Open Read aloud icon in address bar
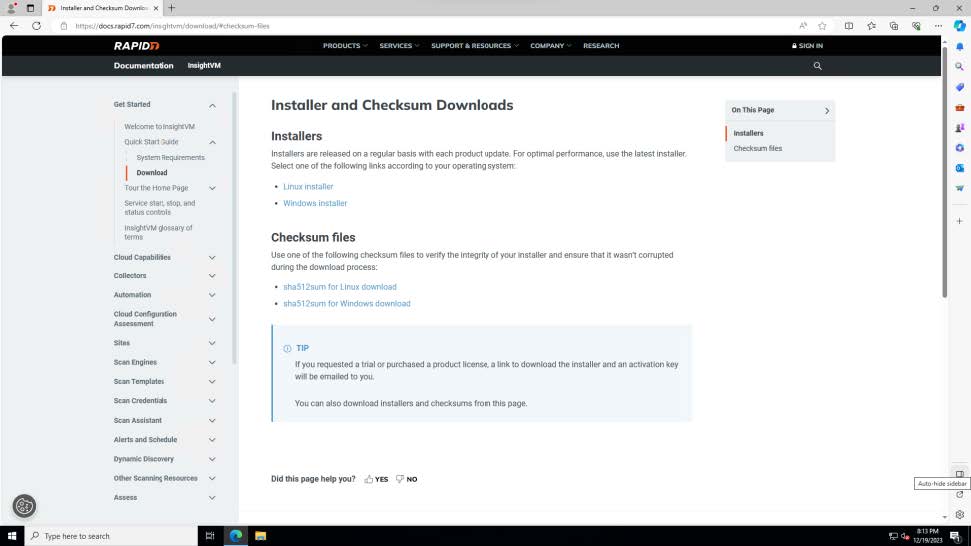Viewport: 971px width, 546px height. tap(803, 26)
